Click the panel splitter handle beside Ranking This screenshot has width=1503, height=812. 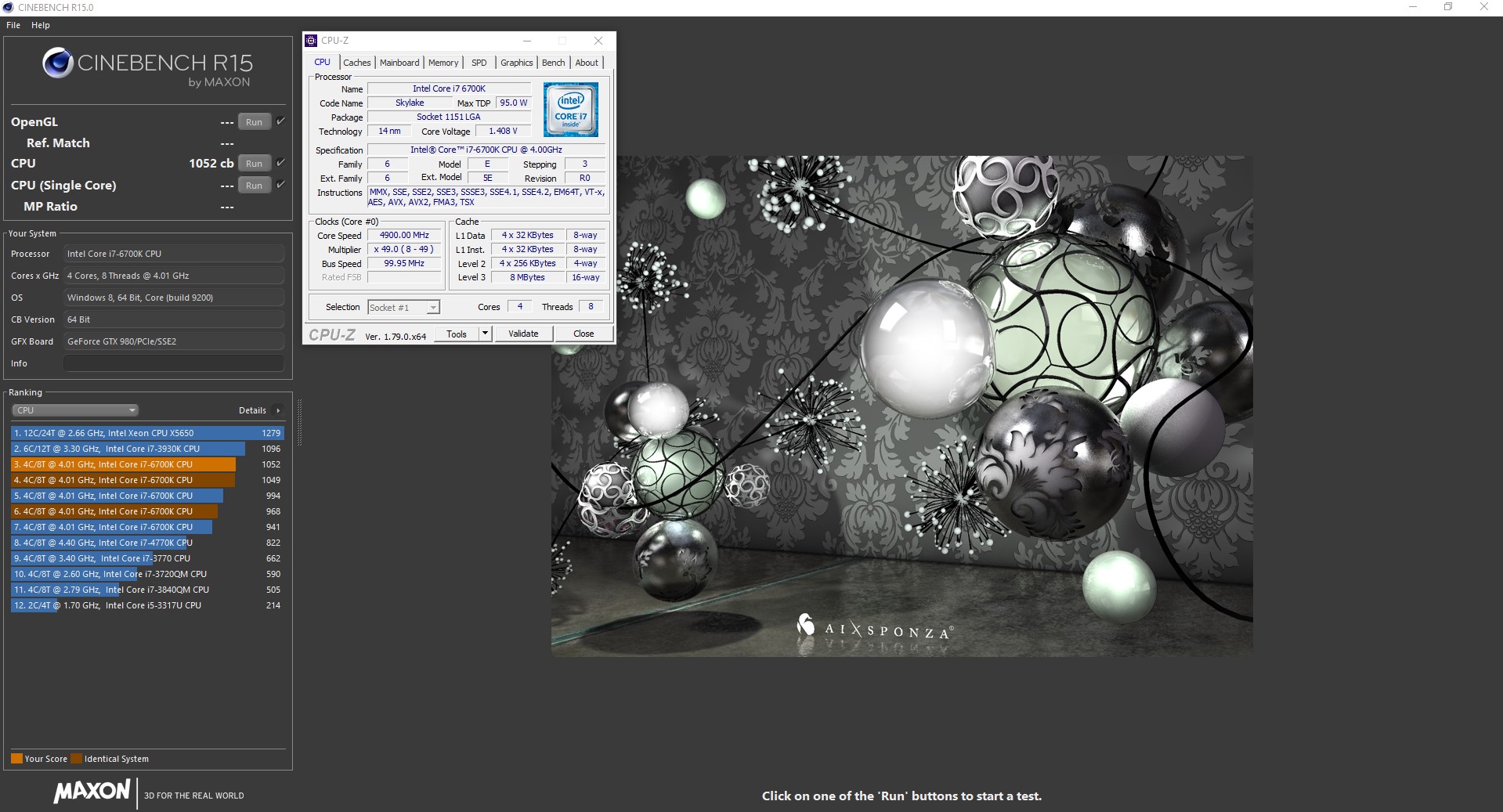[x=299, y=423]
